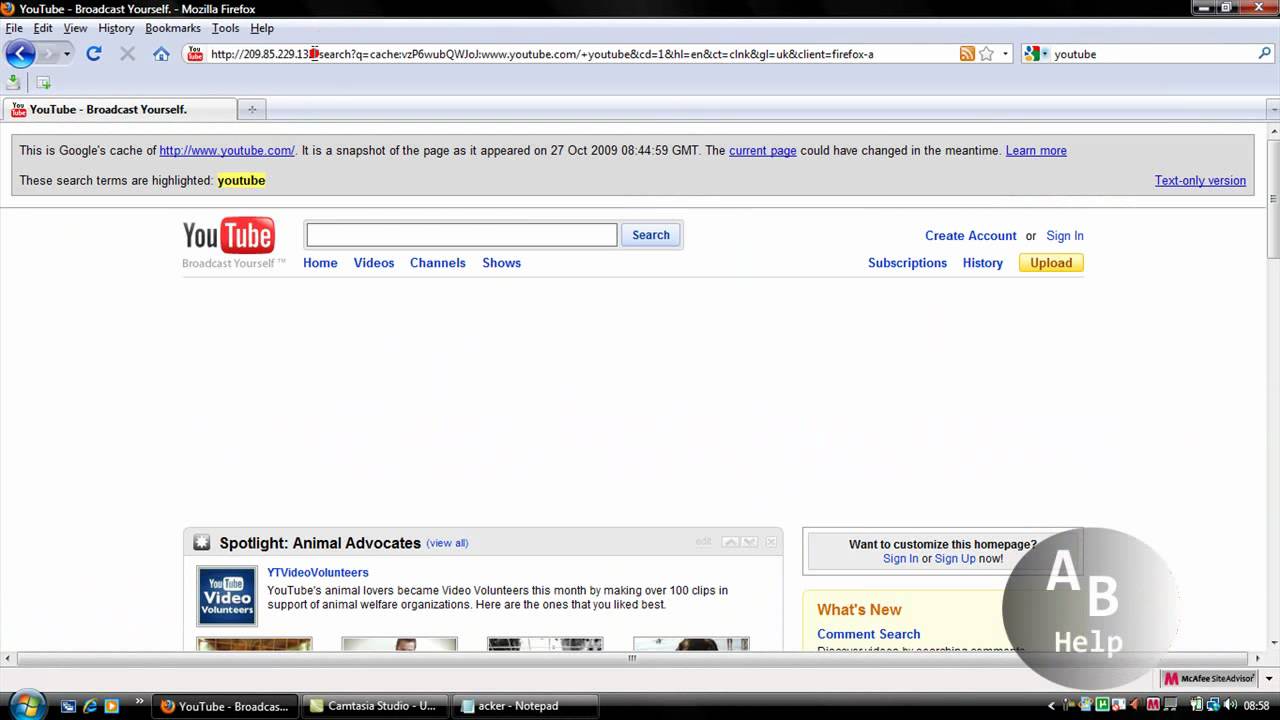The image size is (1280, 720).
Task: Open back/forward history dropdown arrow
Action: 67,54
